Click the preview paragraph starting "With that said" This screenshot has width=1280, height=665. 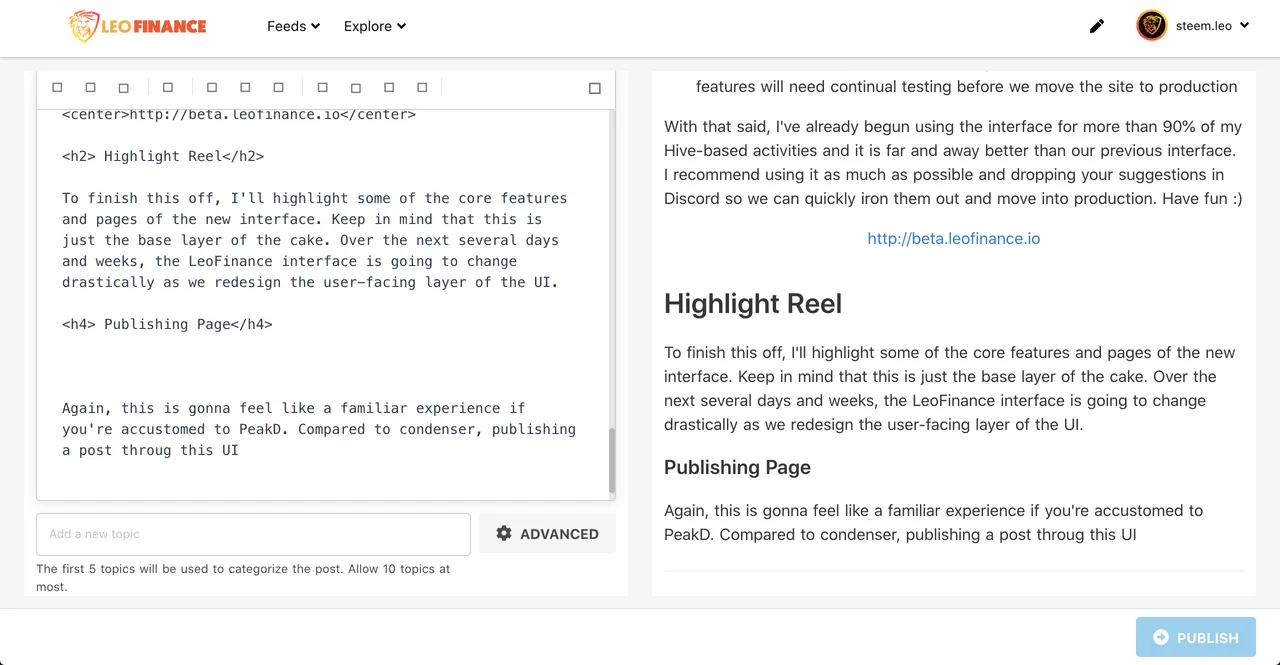click(x=953, y=162)
